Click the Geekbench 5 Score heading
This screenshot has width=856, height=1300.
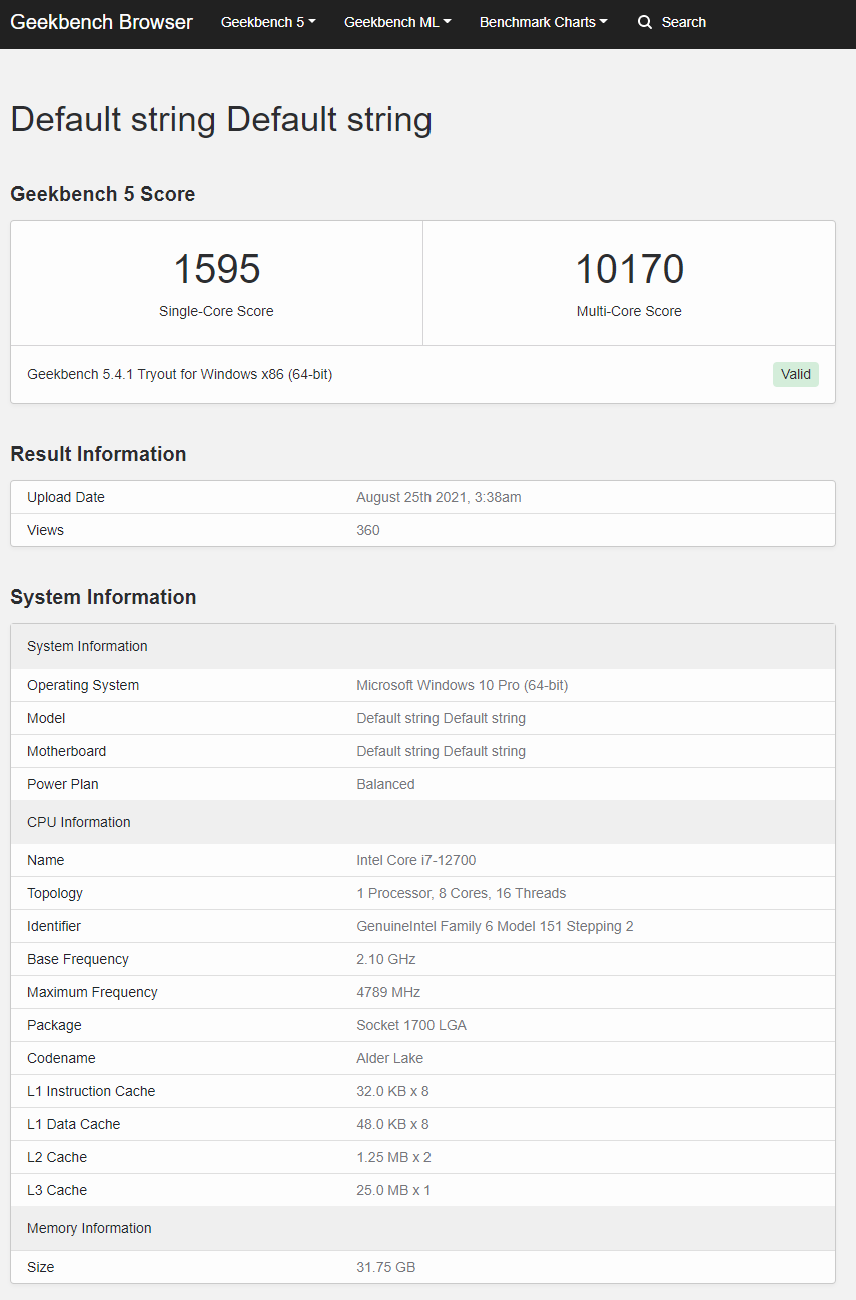pos(103,194)
